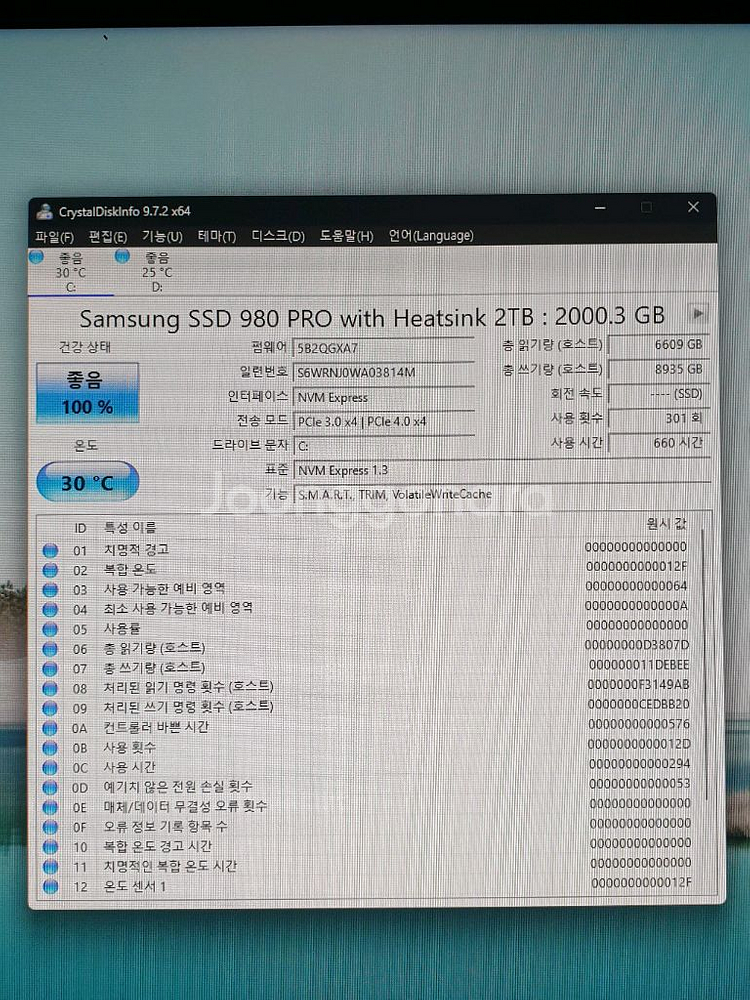750x1000 pixels.
Task: Select the row 치명적 경고
Action: tap(367, 549)
